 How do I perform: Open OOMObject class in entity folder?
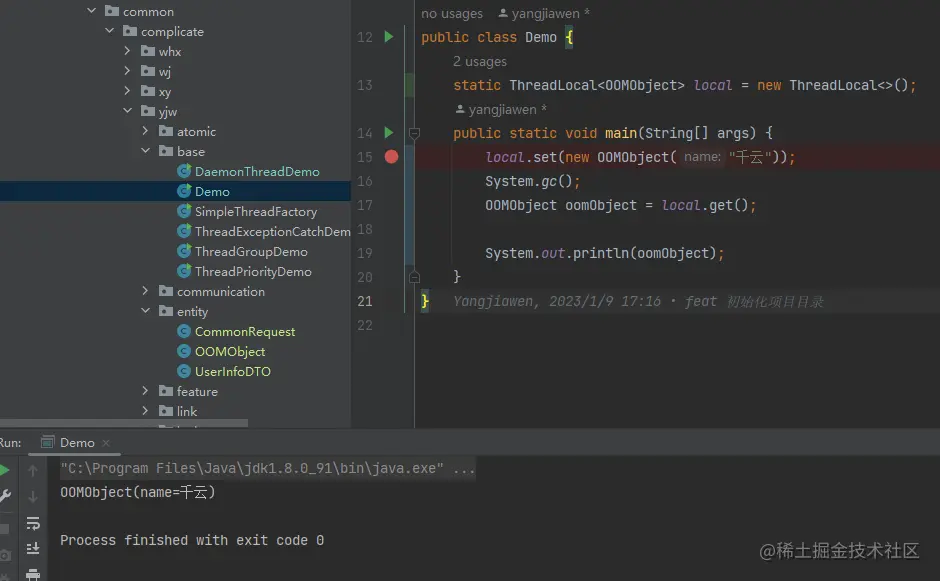(230, 351)
